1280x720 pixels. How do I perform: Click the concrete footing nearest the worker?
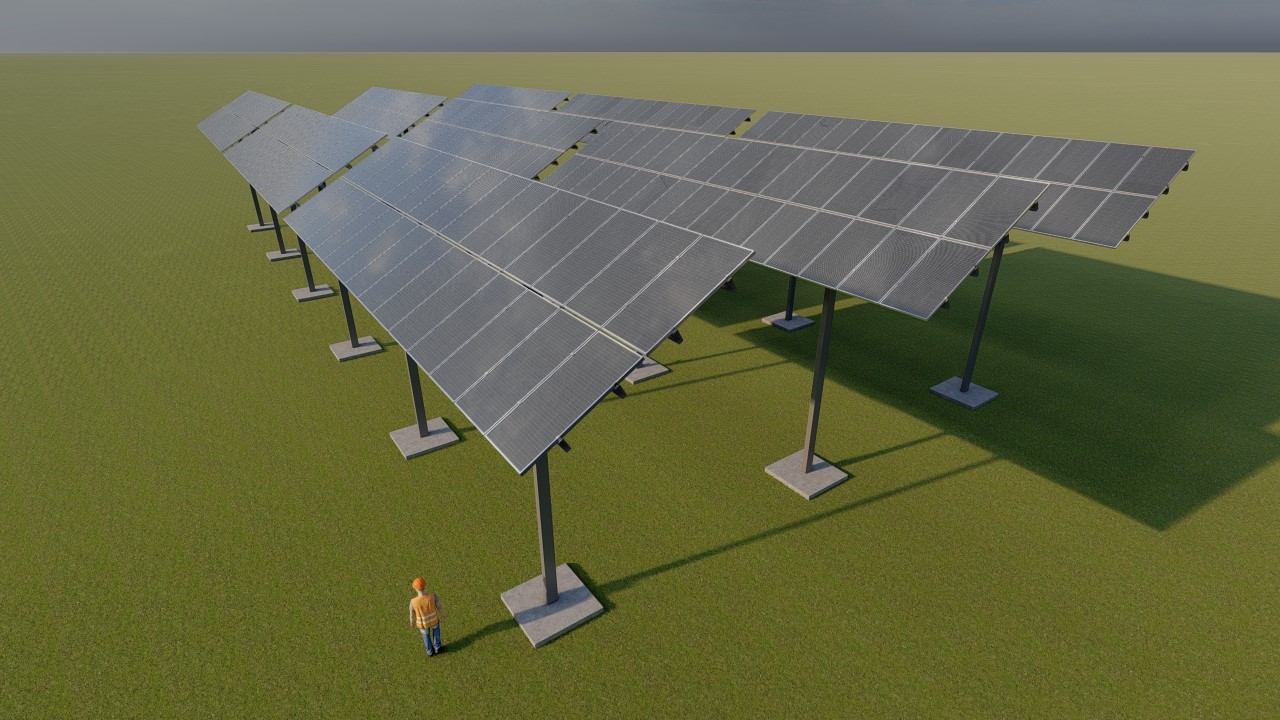[552, 606]
